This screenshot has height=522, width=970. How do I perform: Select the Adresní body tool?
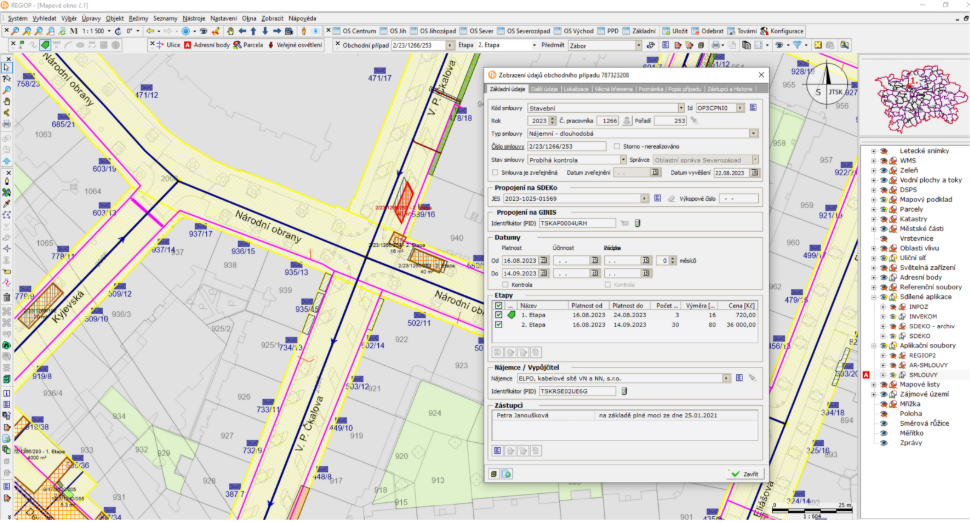[187, 45]
